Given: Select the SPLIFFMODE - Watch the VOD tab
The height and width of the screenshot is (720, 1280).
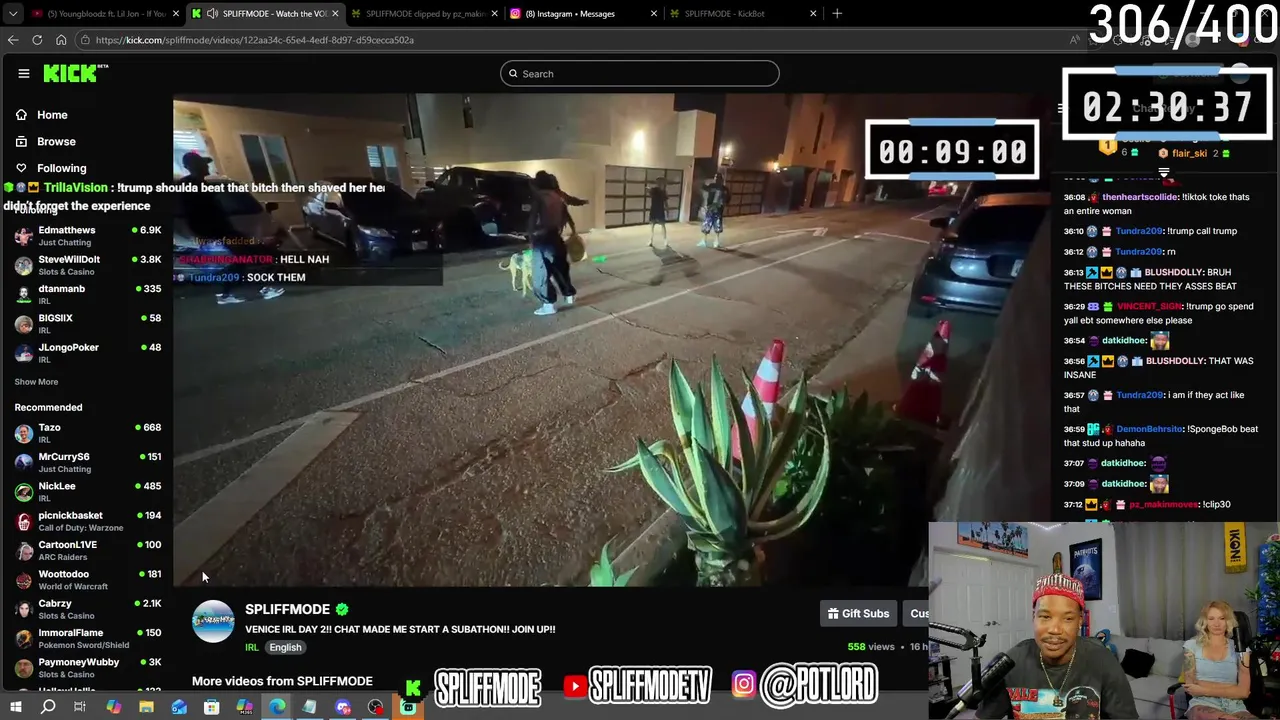Looking at the screenshot, I should click(265, 14).
